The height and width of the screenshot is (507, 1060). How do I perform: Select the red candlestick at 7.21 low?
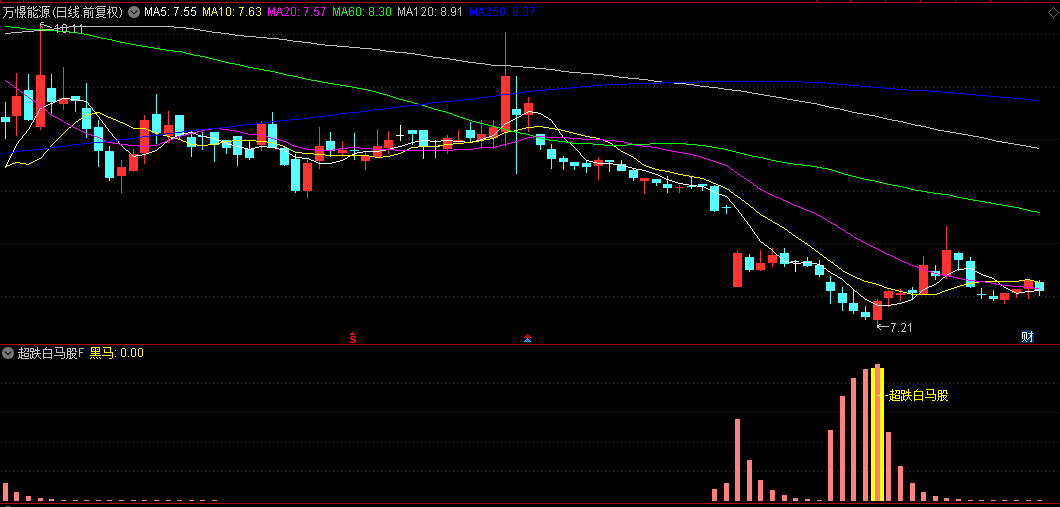coord(877,310)
